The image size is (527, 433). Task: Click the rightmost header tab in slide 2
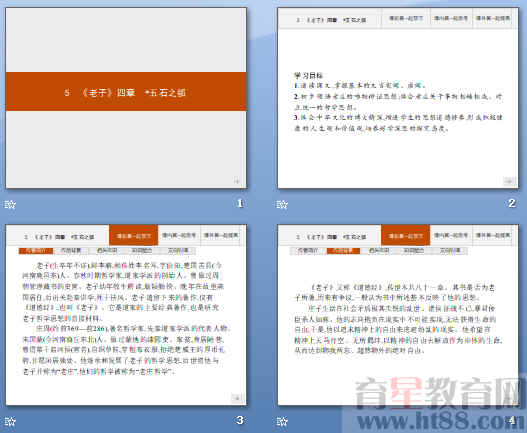click(493, 18)
